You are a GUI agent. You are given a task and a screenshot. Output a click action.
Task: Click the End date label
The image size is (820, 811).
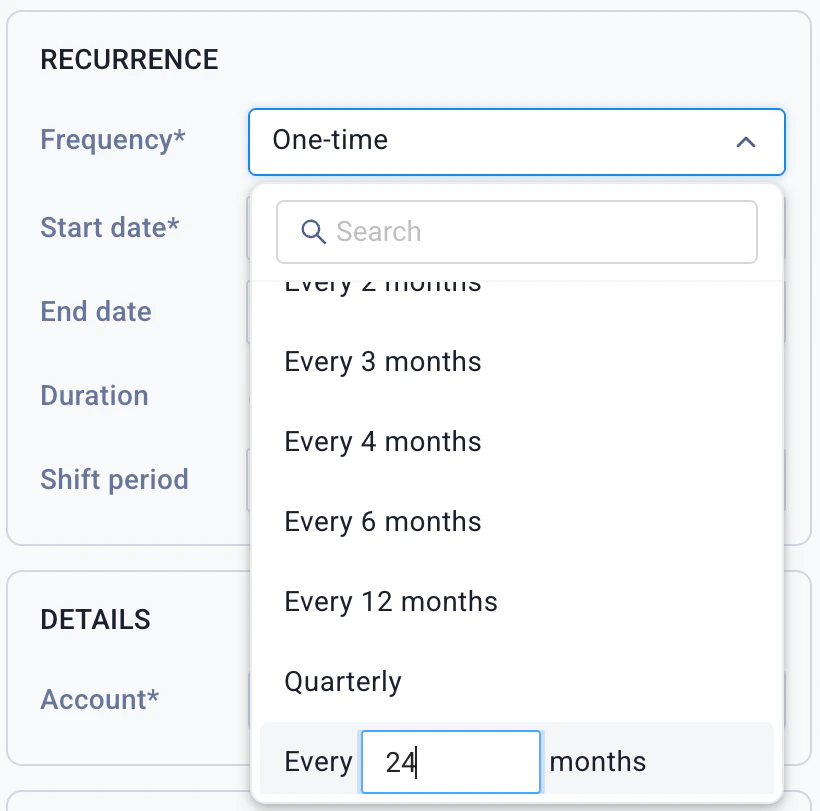tap(96, 311)
